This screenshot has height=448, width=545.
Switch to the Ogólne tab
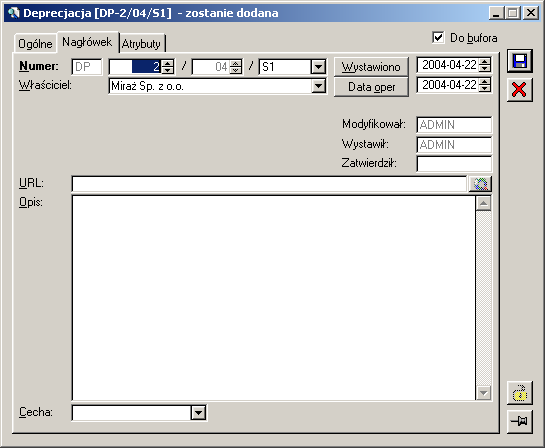[x=35, y=44]
